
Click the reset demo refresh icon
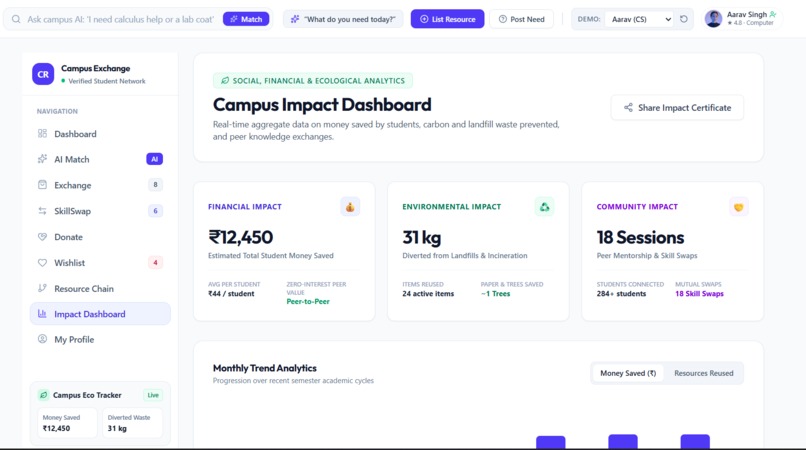coord(684,19)
